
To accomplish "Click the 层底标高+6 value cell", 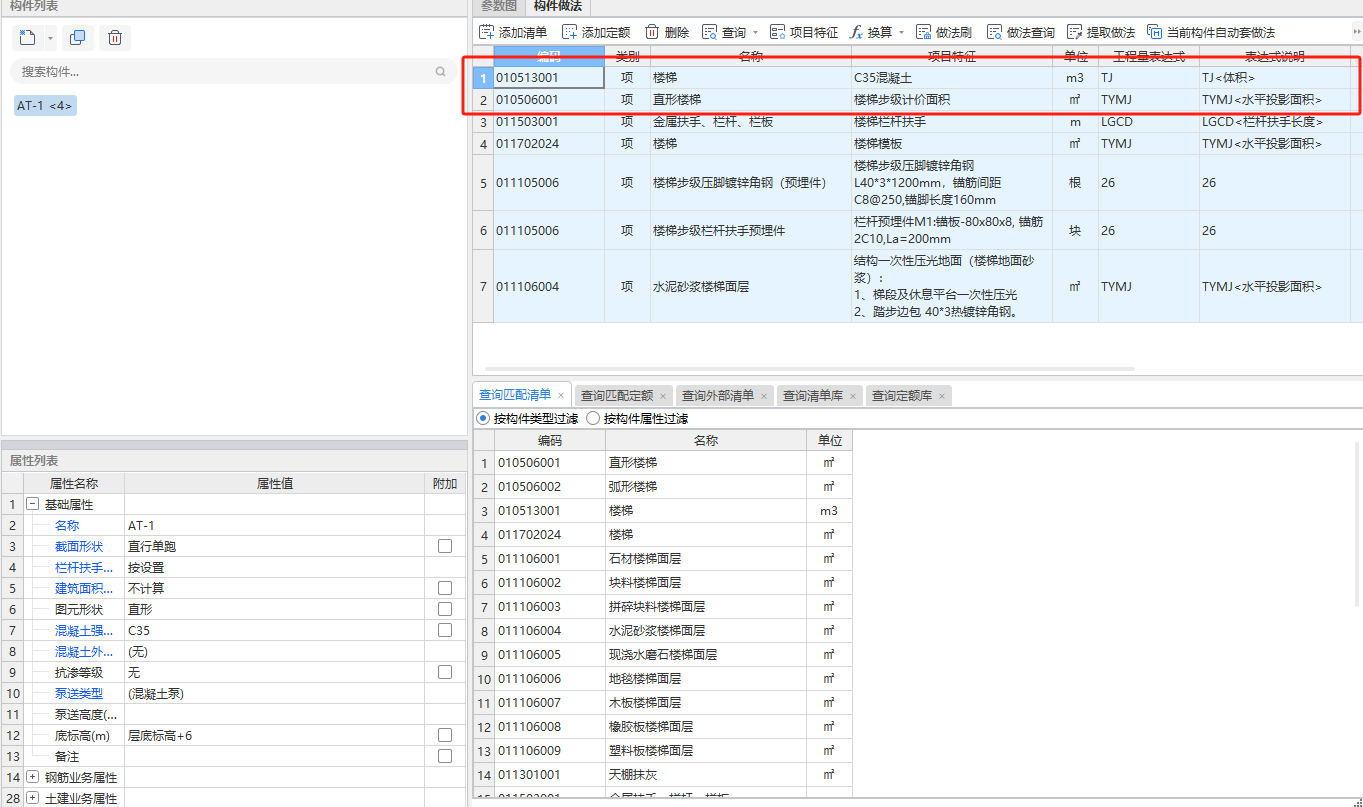I will coord(274,735).
